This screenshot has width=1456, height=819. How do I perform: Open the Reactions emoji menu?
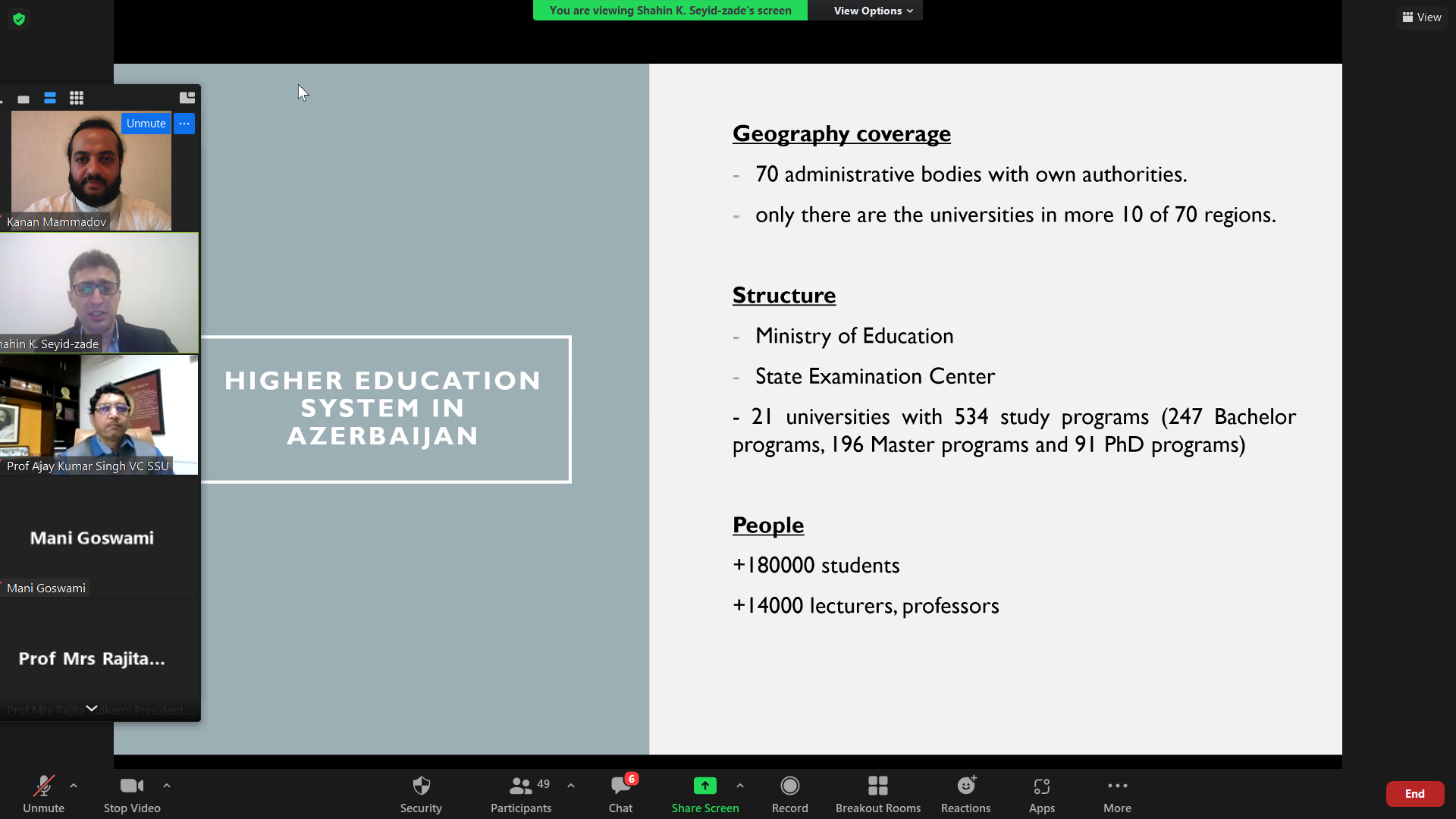tap(965, 786)
